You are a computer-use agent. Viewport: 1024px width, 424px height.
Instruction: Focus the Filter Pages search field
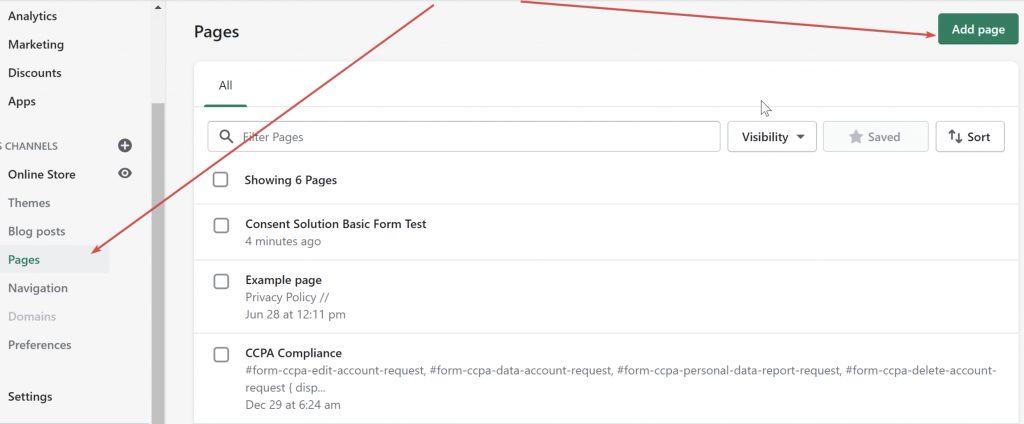(470, 137)
